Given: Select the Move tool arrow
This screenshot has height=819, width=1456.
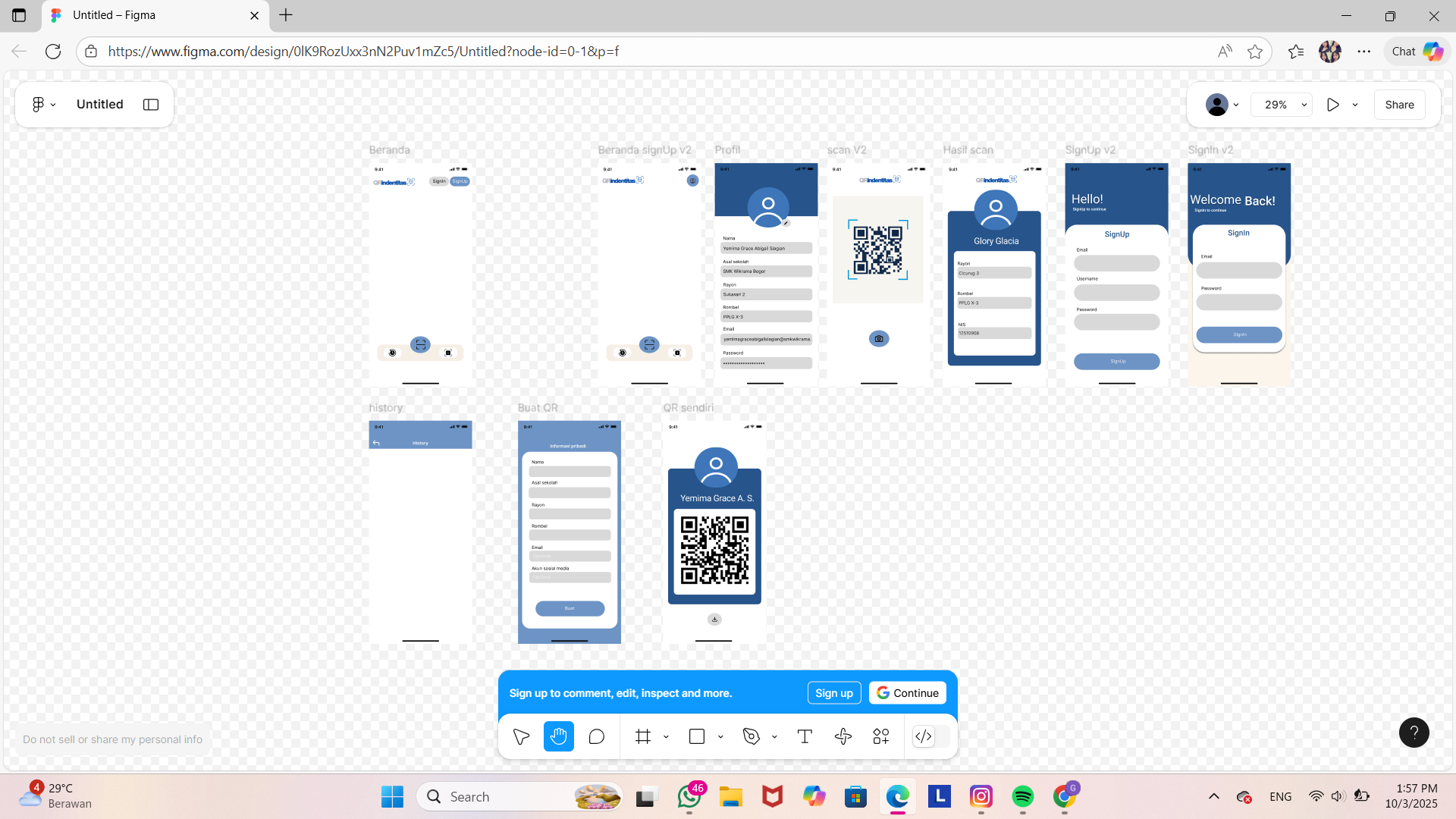Looking at the screenshot, I should 521,736.
